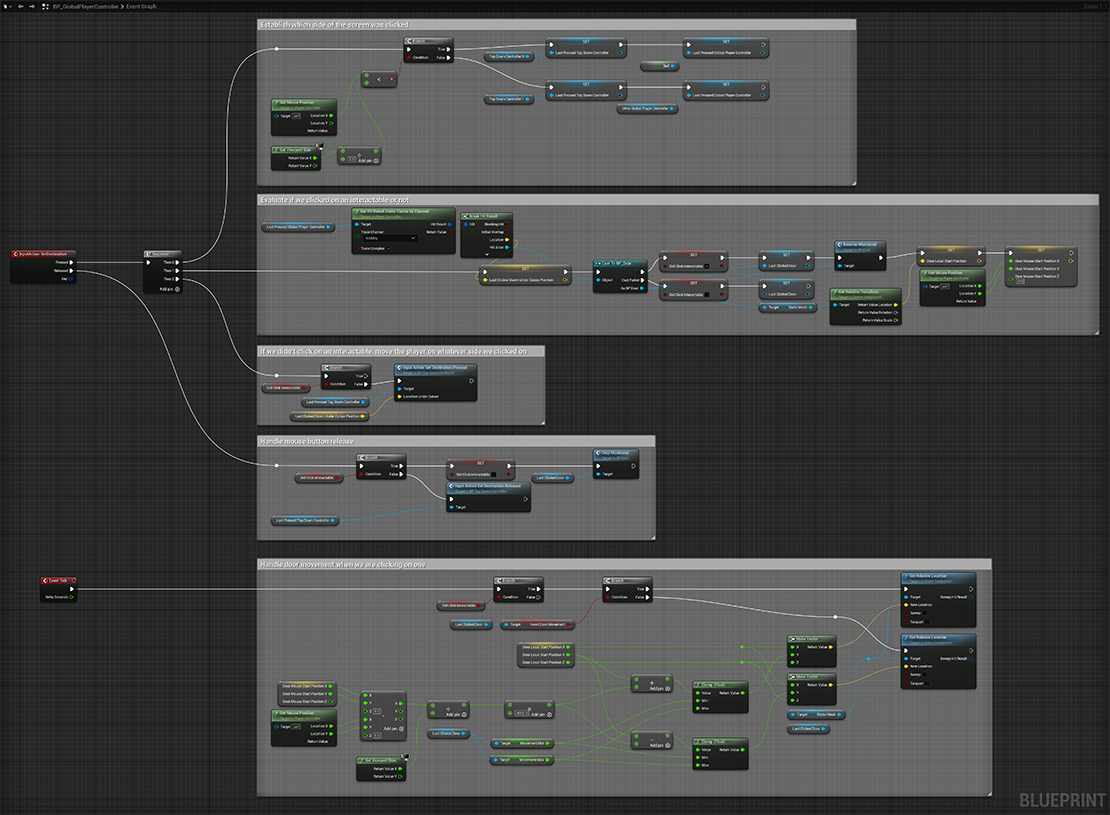Toggle Teleport on lower Set Relative Location node

click(928, 683)
